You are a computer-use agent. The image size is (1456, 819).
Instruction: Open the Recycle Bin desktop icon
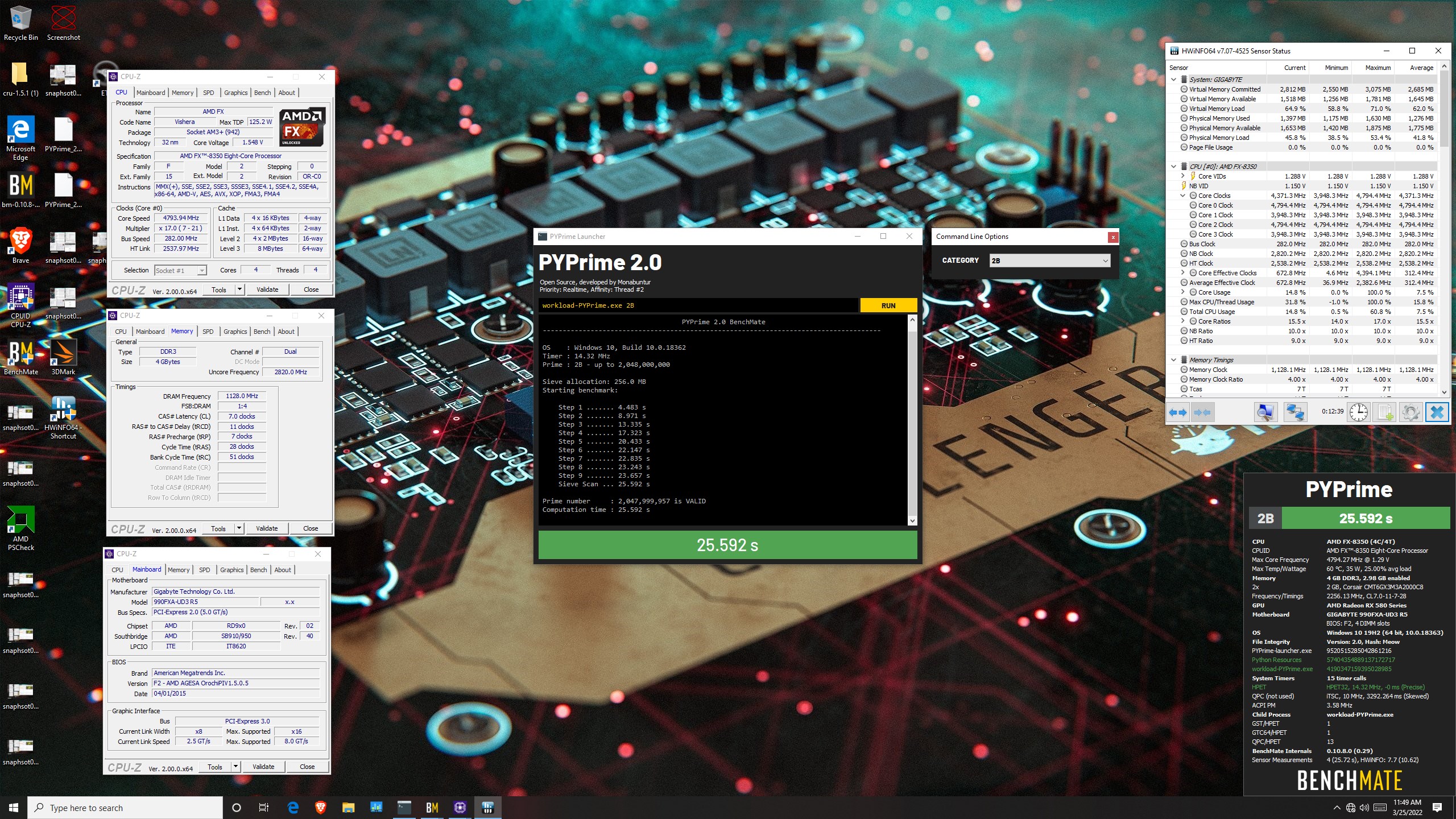[21, 23]
